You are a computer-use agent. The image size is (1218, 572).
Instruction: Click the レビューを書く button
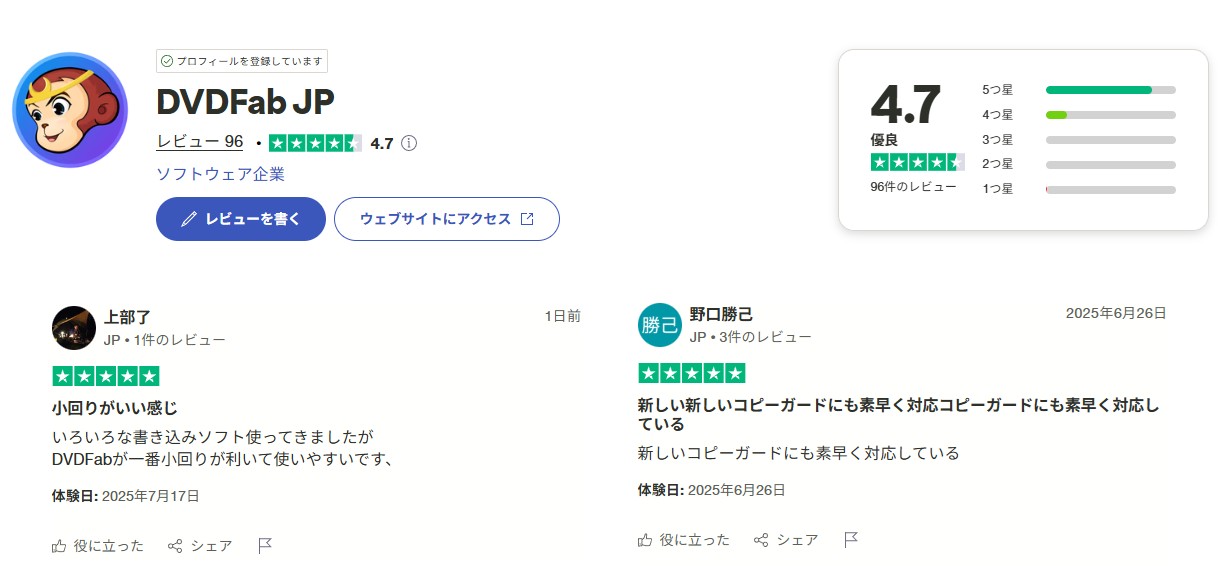pos(241,219)
